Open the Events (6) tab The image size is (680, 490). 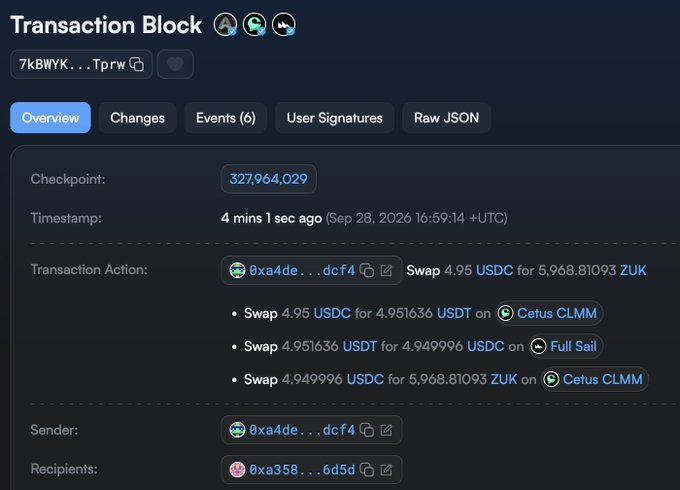click(x=226, y=118)
